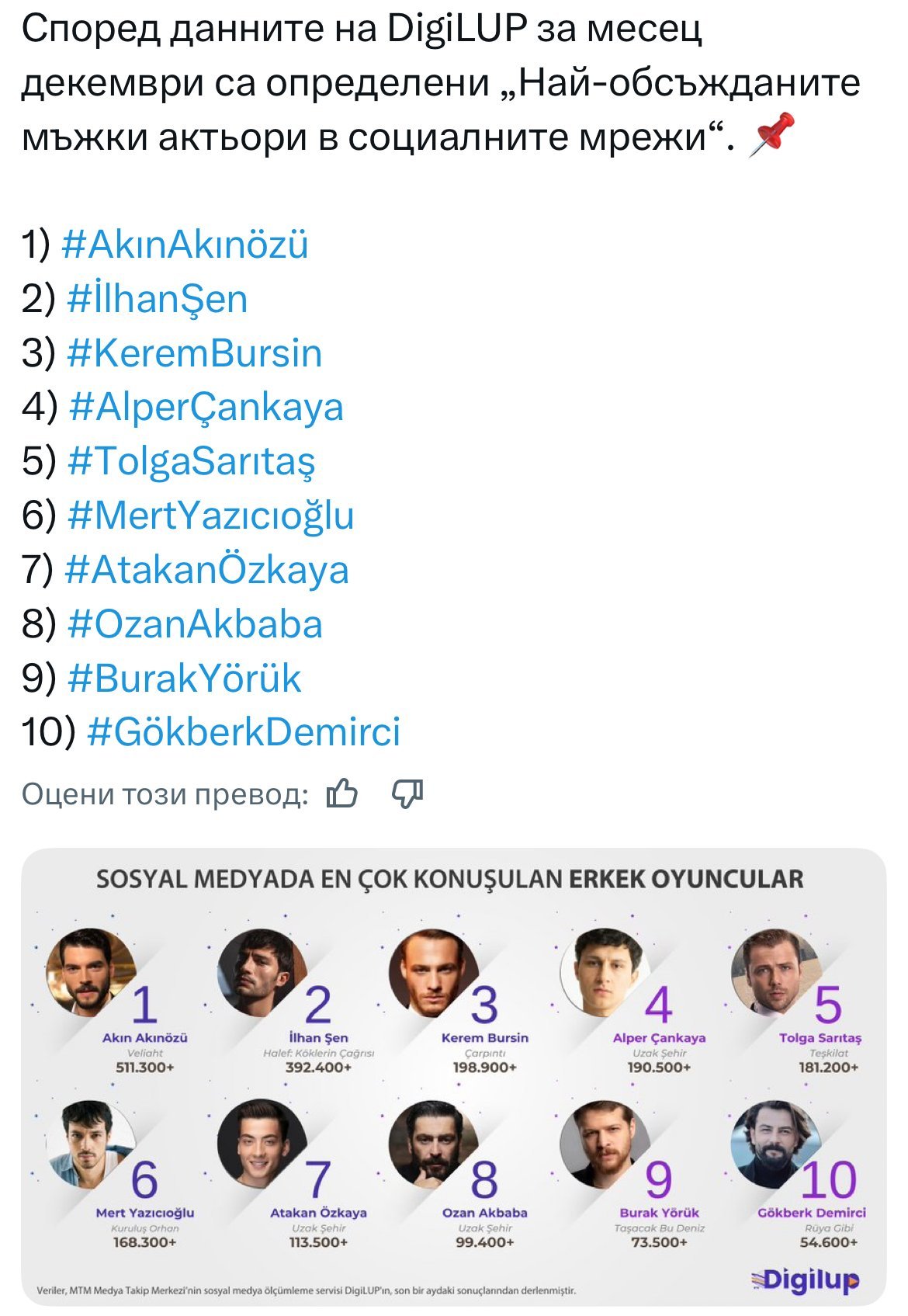This screenshot has width=908, height=1316.
Task: Open the #BurakYörük hashtag link
Action: click(185, 678)
